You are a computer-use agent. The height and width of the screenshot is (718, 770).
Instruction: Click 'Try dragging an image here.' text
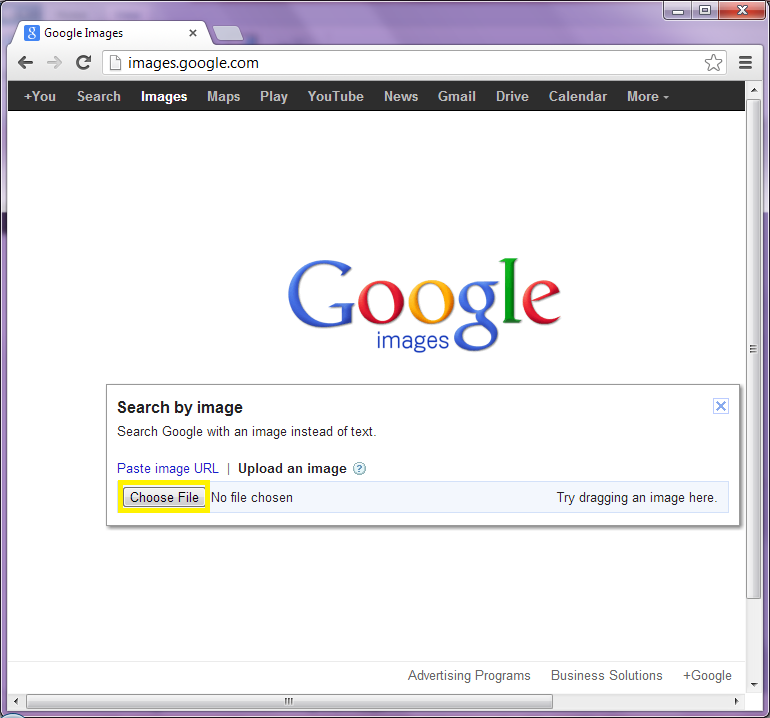637,497
